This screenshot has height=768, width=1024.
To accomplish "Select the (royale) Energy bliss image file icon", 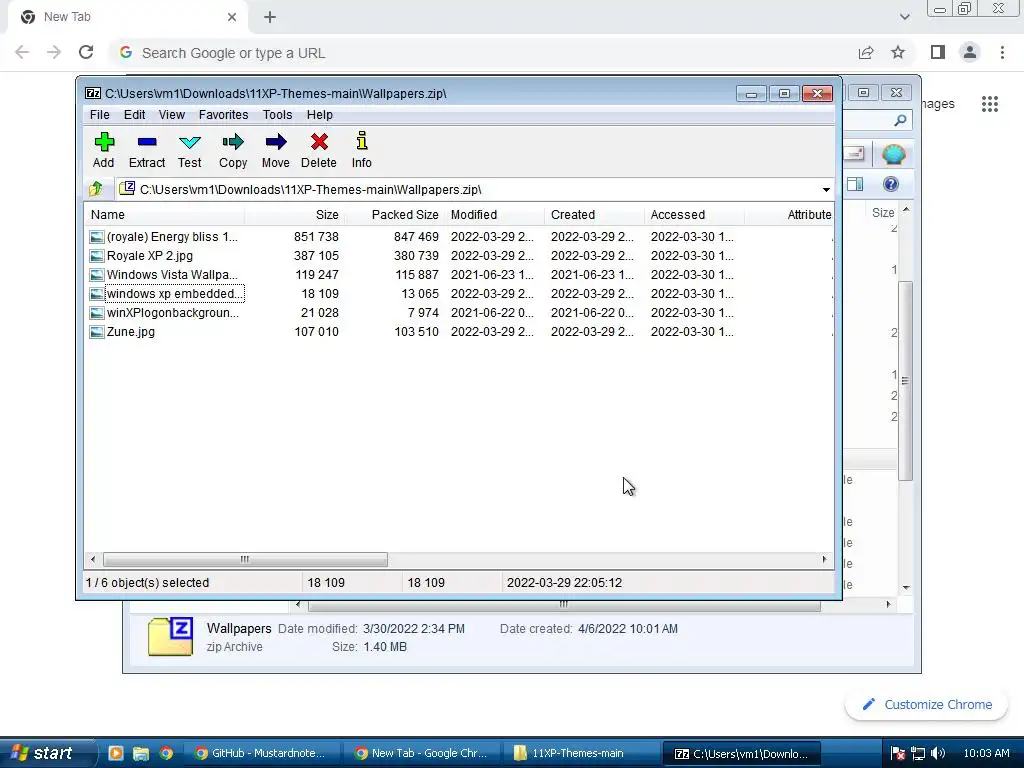I will pyautogui.click(x=97, y=237).
